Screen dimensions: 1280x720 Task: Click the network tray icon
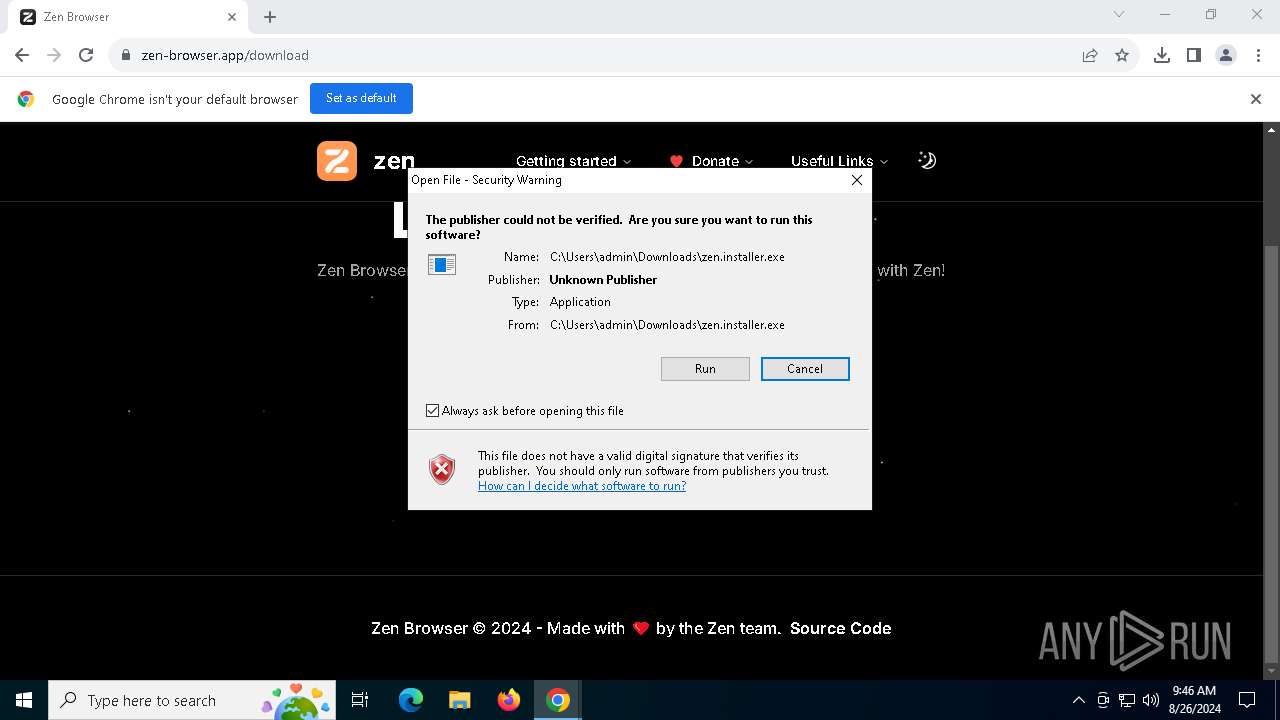(1127, 700)
